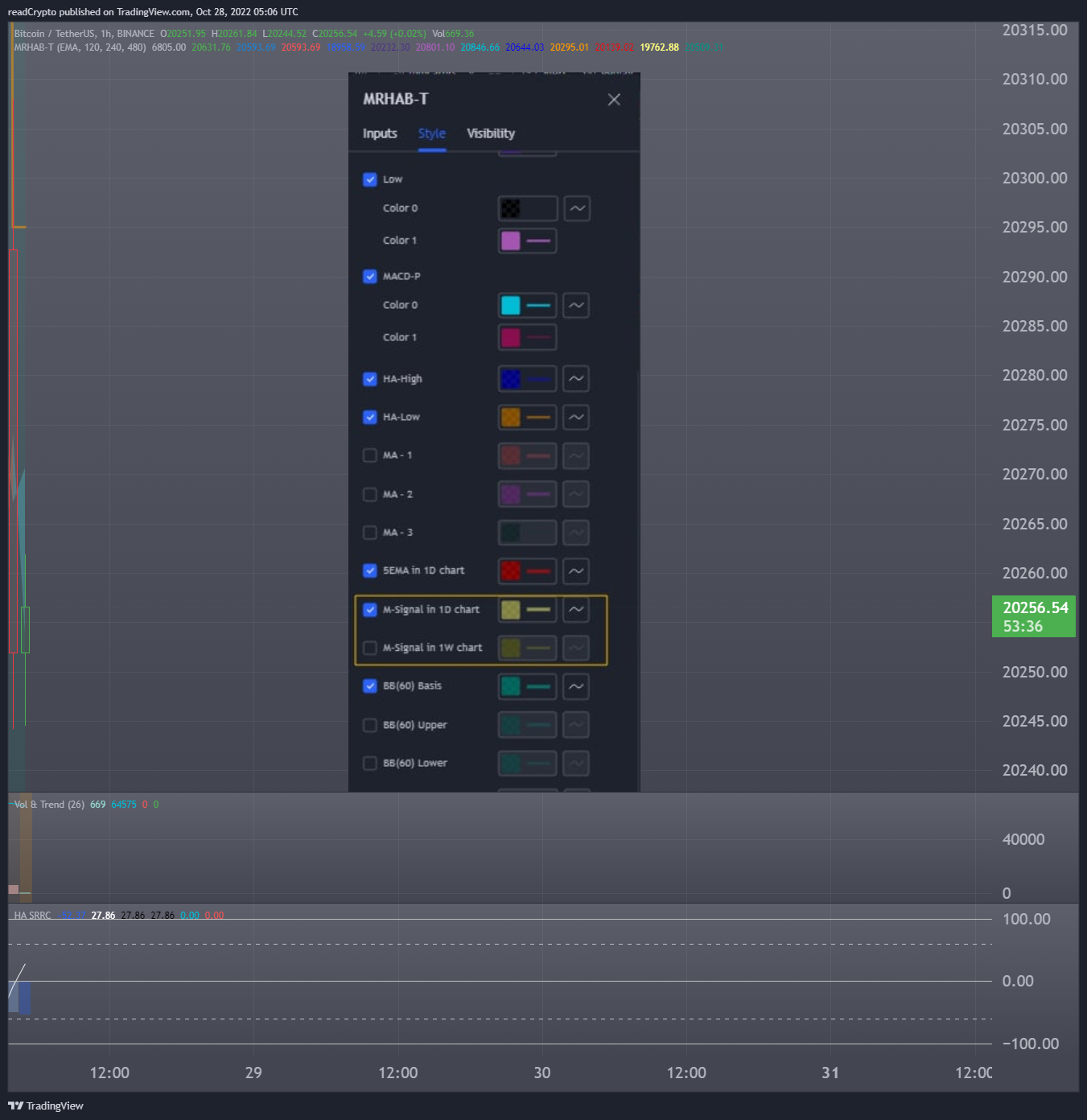Open Low Color 0 black swatch
Viewport: 1087px width, 1120px height.
tap(528, 208)
